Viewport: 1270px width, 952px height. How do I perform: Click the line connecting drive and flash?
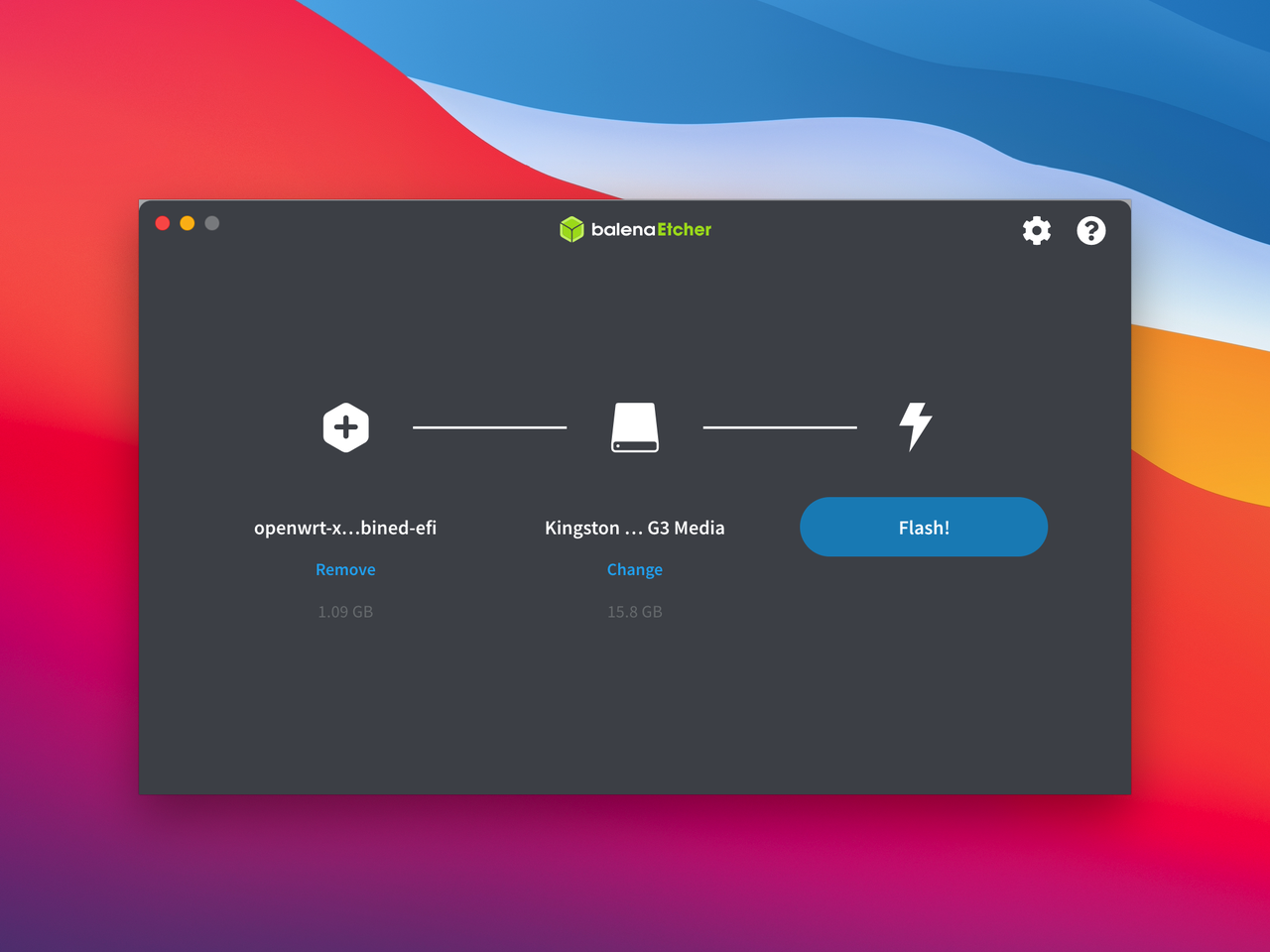coord(780,427)
